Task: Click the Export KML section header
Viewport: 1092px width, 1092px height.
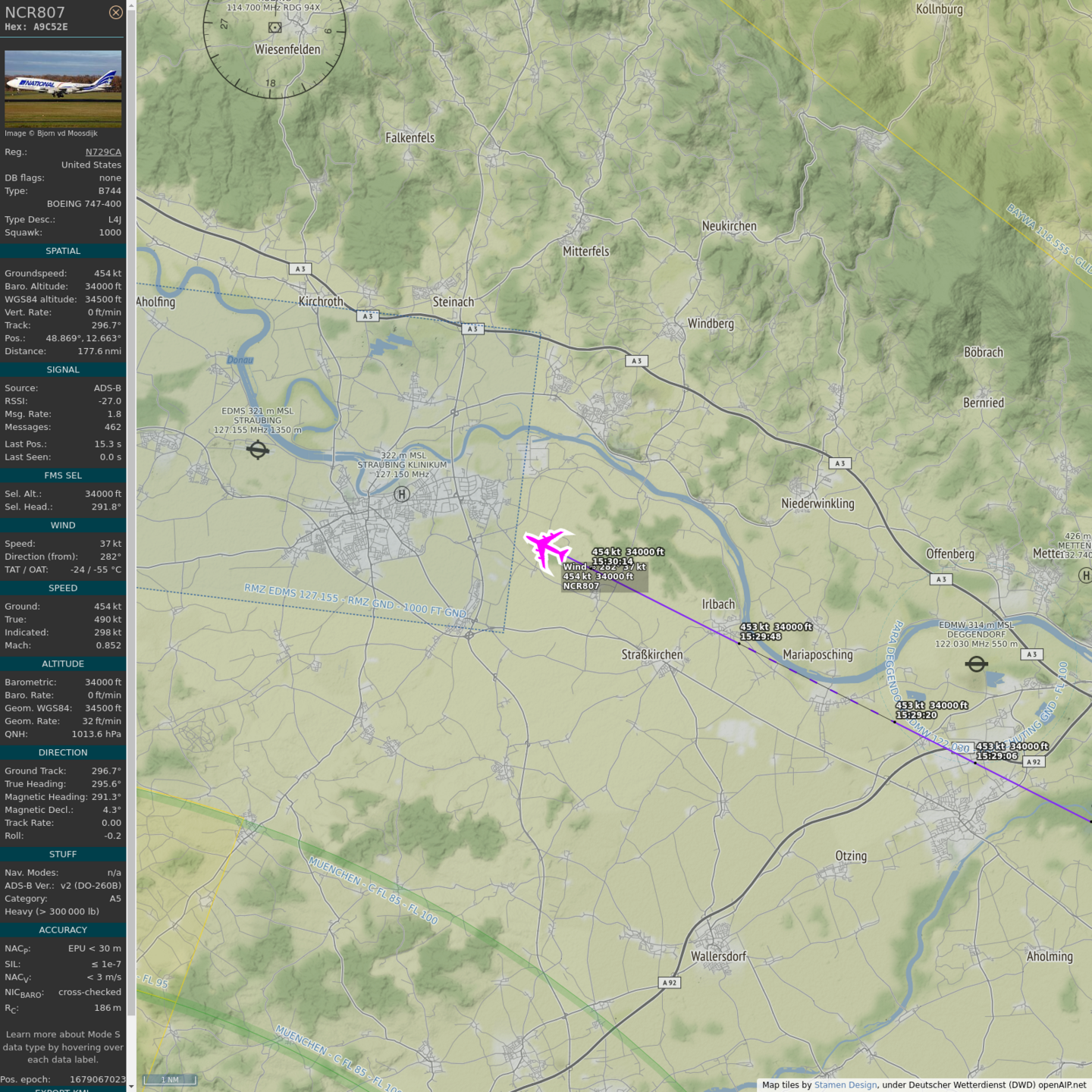Action: [x=63, y=1089]
